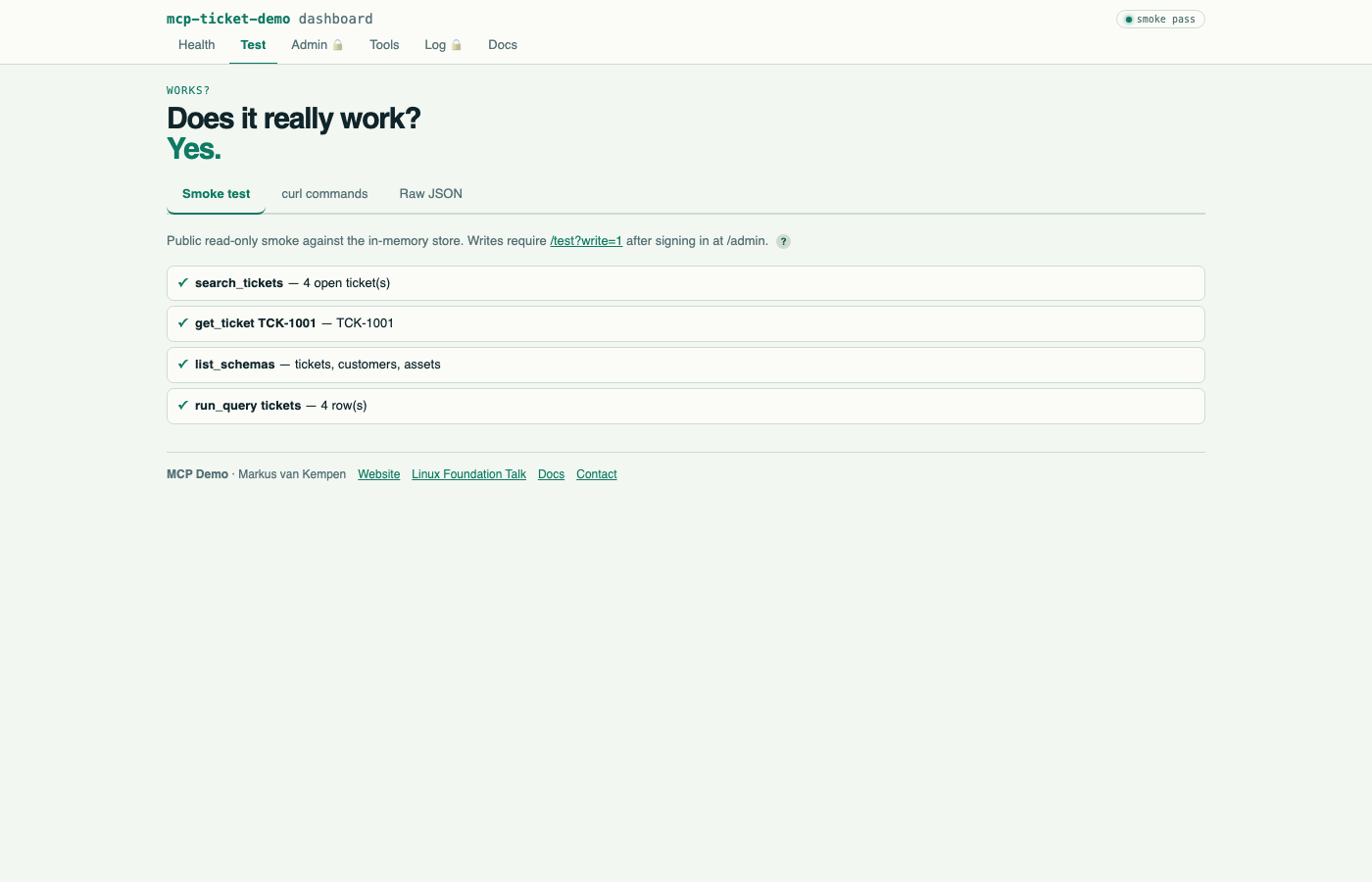Click 'MCP Demo' in the footer
The image size is (1372, 882).
tap(197, 474)
